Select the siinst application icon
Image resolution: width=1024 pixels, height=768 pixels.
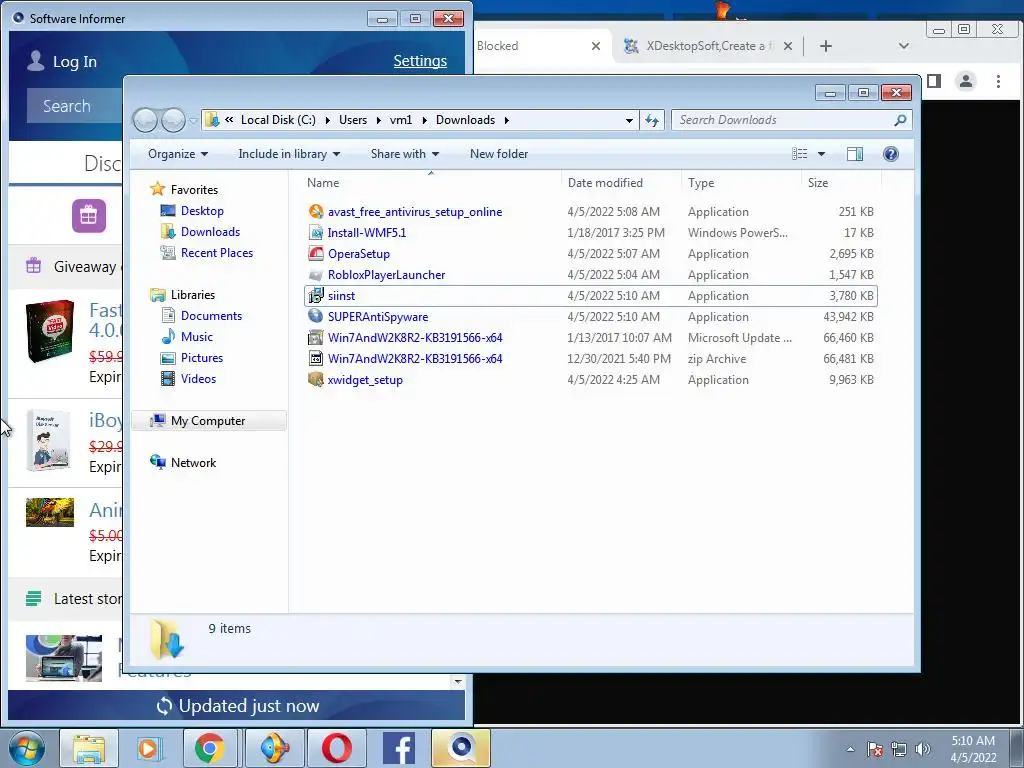[316, 296]
